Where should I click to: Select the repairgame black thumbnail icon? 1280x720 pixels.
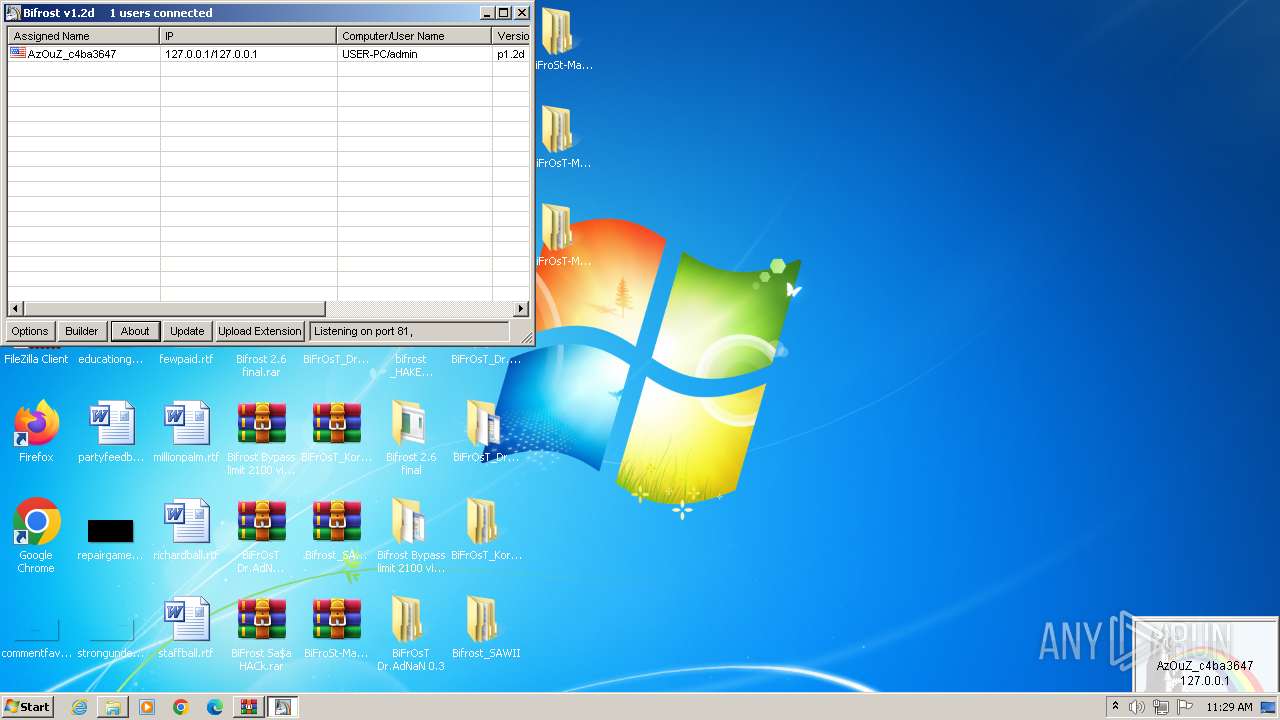pos(111,530)
